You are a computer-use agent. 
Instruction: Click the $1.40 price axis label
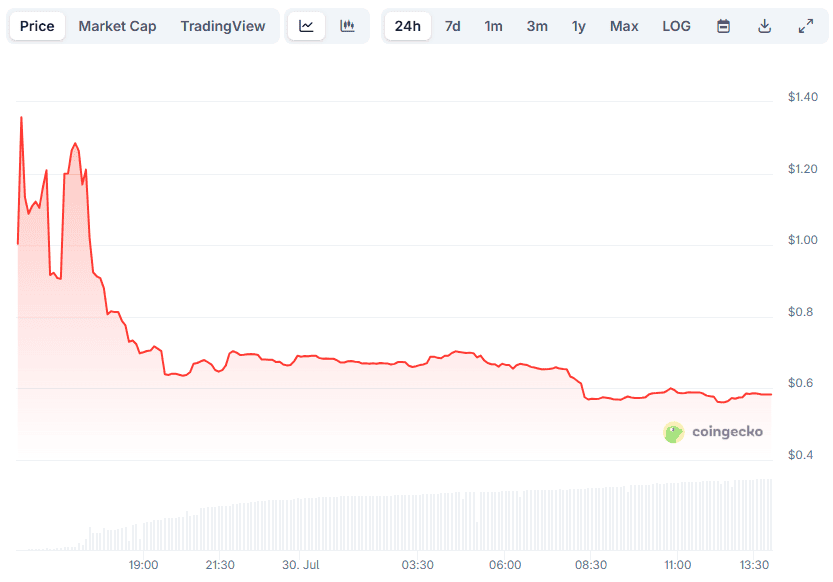[801, 96]
